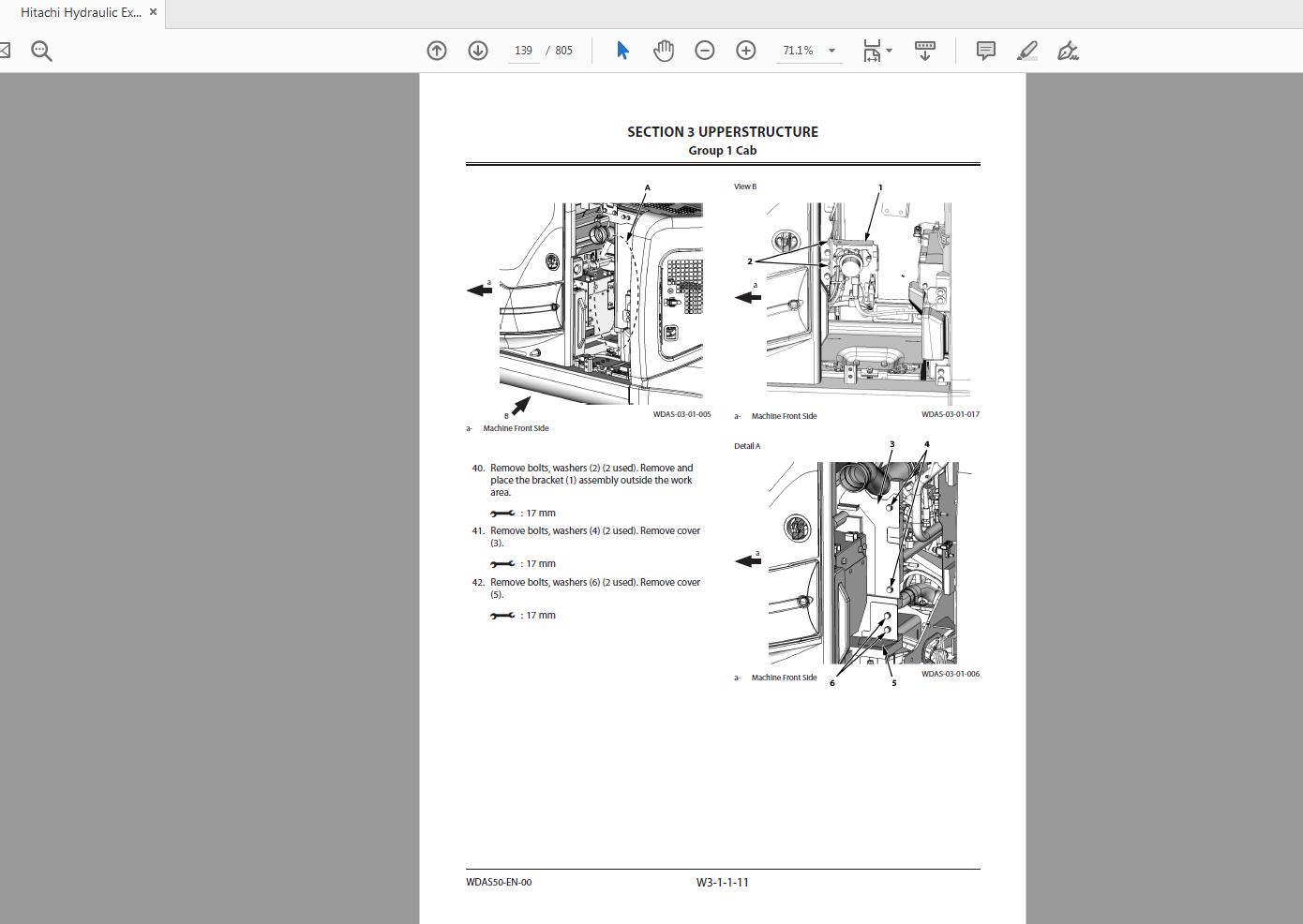Switch to the hand pan tool
1303x924 pixels.
point(664,51)
